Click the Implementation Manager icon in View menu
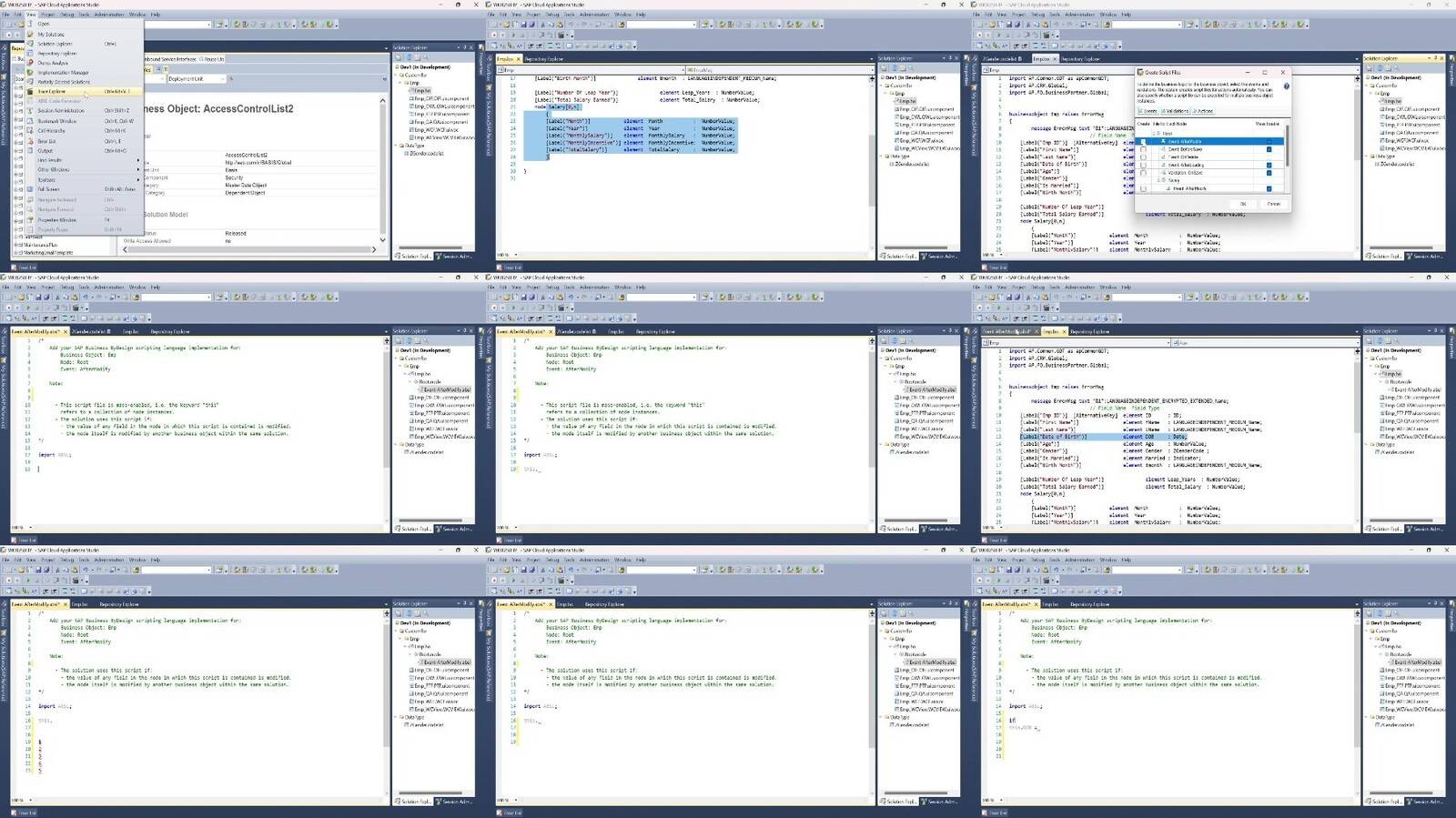Image resolution: width=1456 pixels, height=818 pixels. point(30,73)
